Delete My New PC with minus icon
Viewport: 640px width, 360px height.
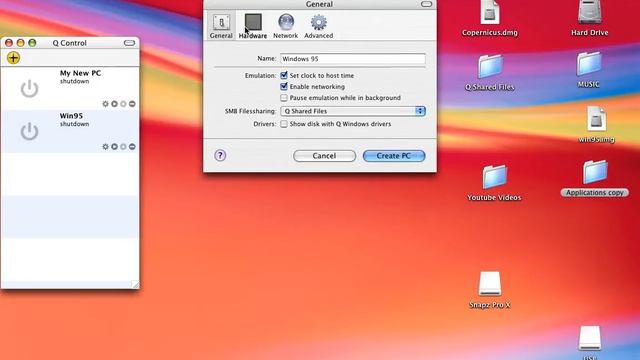(x=132, y=104)
